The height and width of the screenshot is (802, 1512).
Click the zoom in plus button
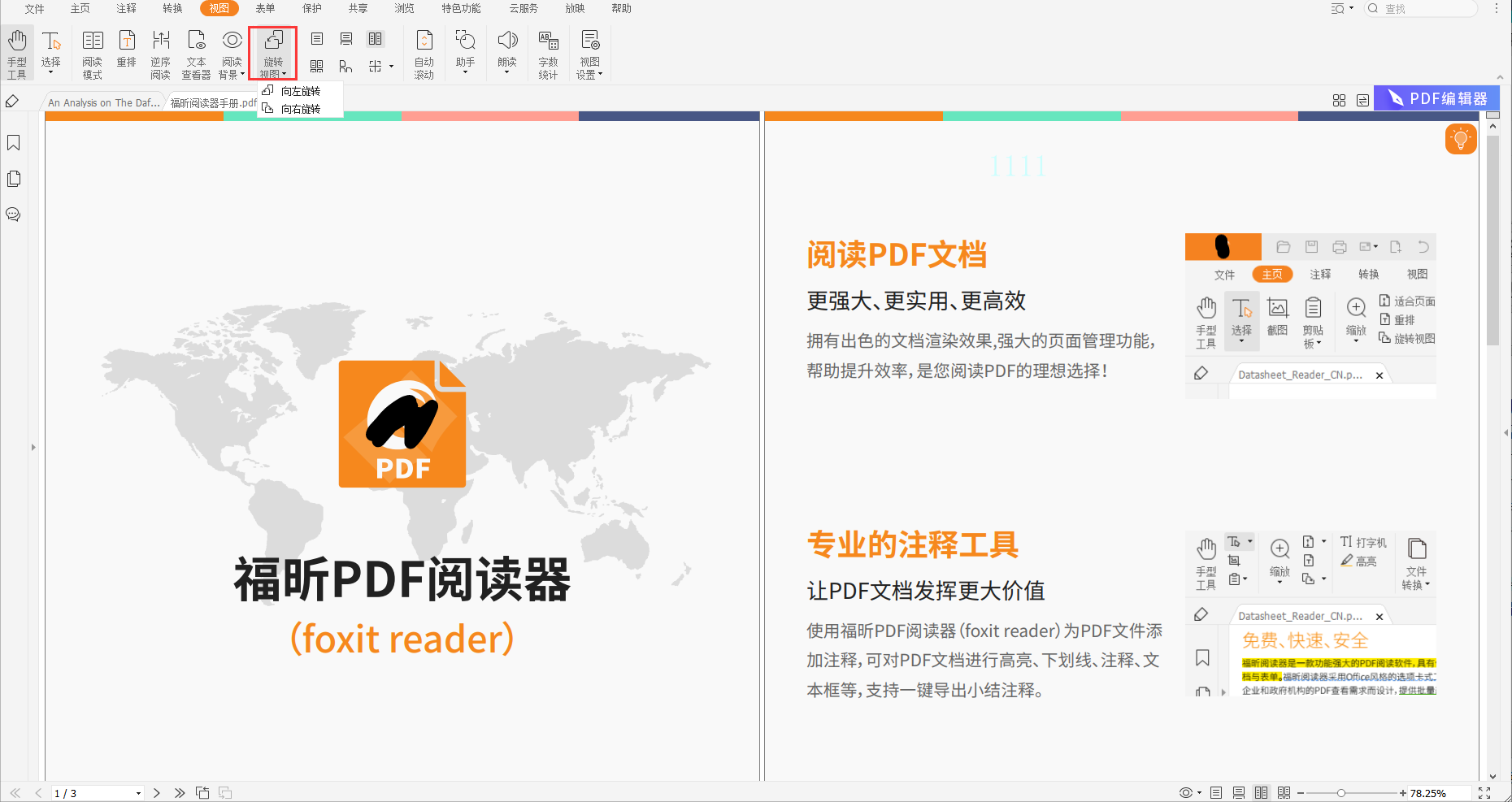pyautogui.click(x=1403, y=793)
